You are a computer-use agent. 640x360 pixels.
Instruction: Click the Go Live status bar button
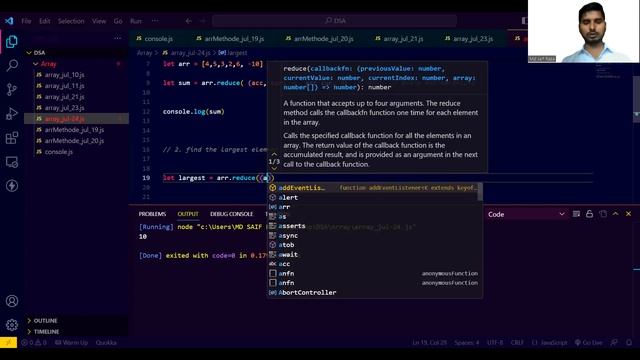point(588,342)
